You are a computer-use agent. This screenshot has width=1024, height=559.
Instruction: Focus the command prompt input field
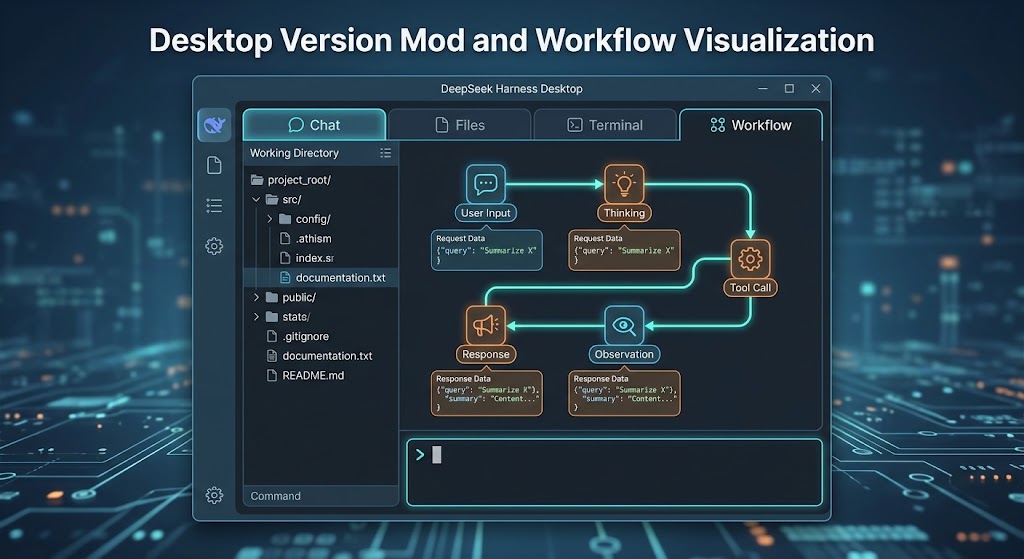point(614,472)
